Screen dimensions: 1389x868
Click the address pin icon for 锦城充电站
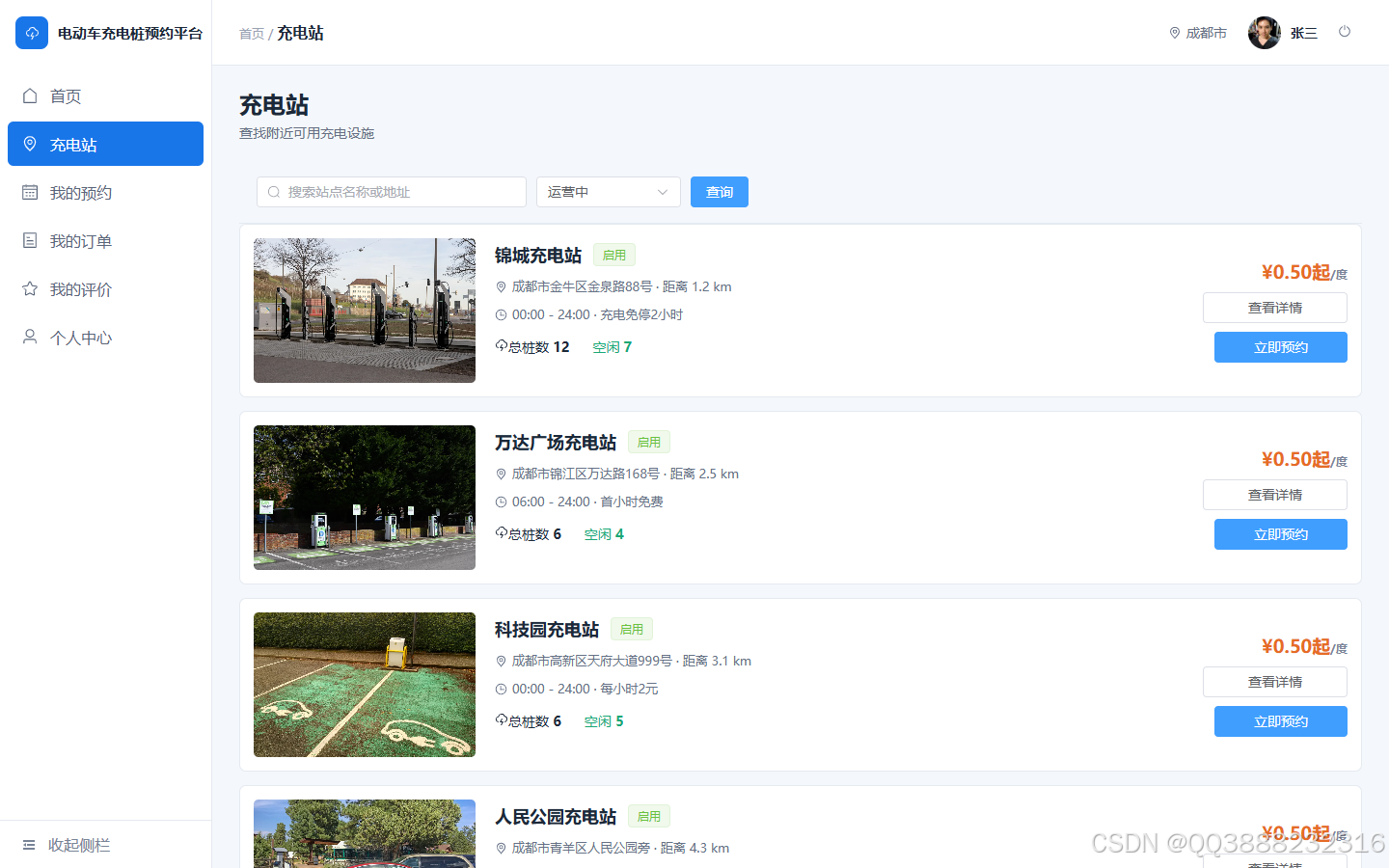[x=502, y=286]
